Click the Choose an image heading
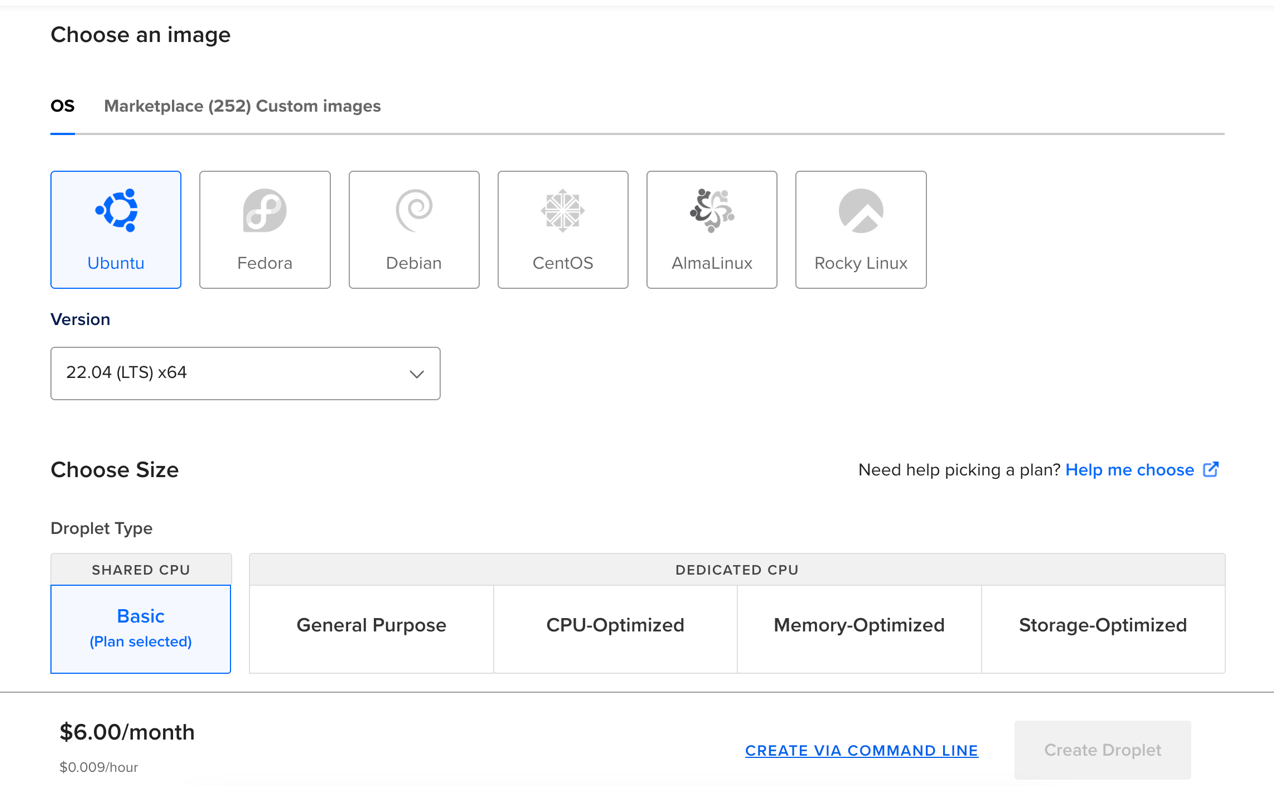 click(x=141, y=35)
